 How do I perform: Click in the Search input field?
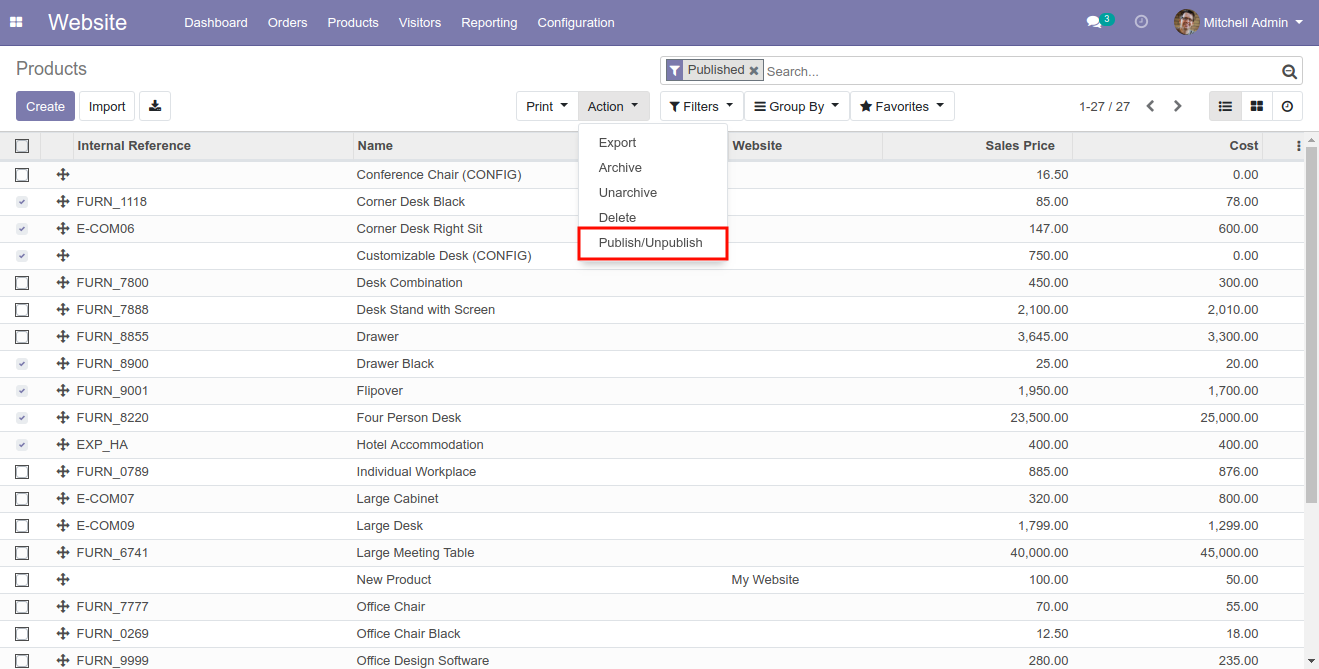click(x=1020, y=71)
